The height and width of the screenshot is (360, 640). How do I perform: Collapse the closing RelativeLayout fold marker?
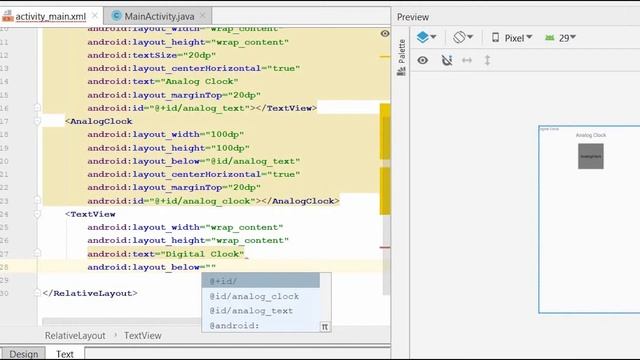coord(37,293)
